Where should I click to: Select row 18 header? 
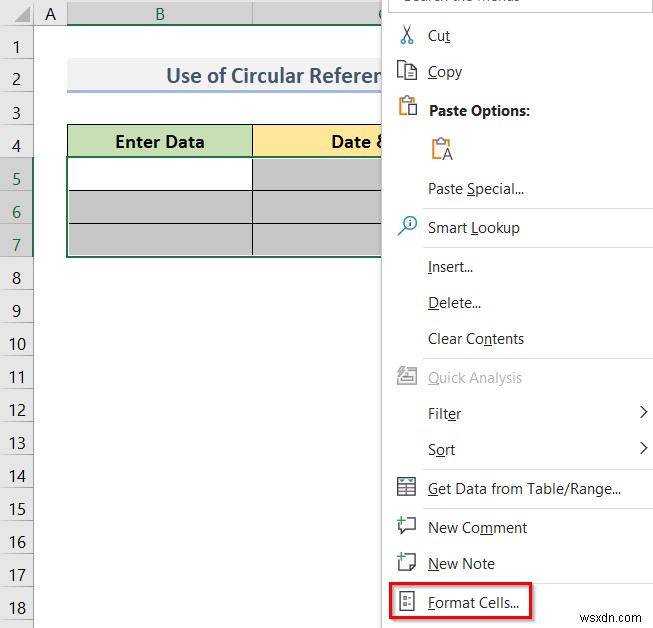pos(16,604)
